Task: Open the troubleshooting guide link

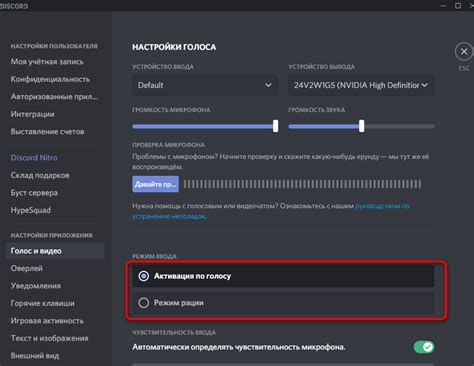Action: (382, 206)
